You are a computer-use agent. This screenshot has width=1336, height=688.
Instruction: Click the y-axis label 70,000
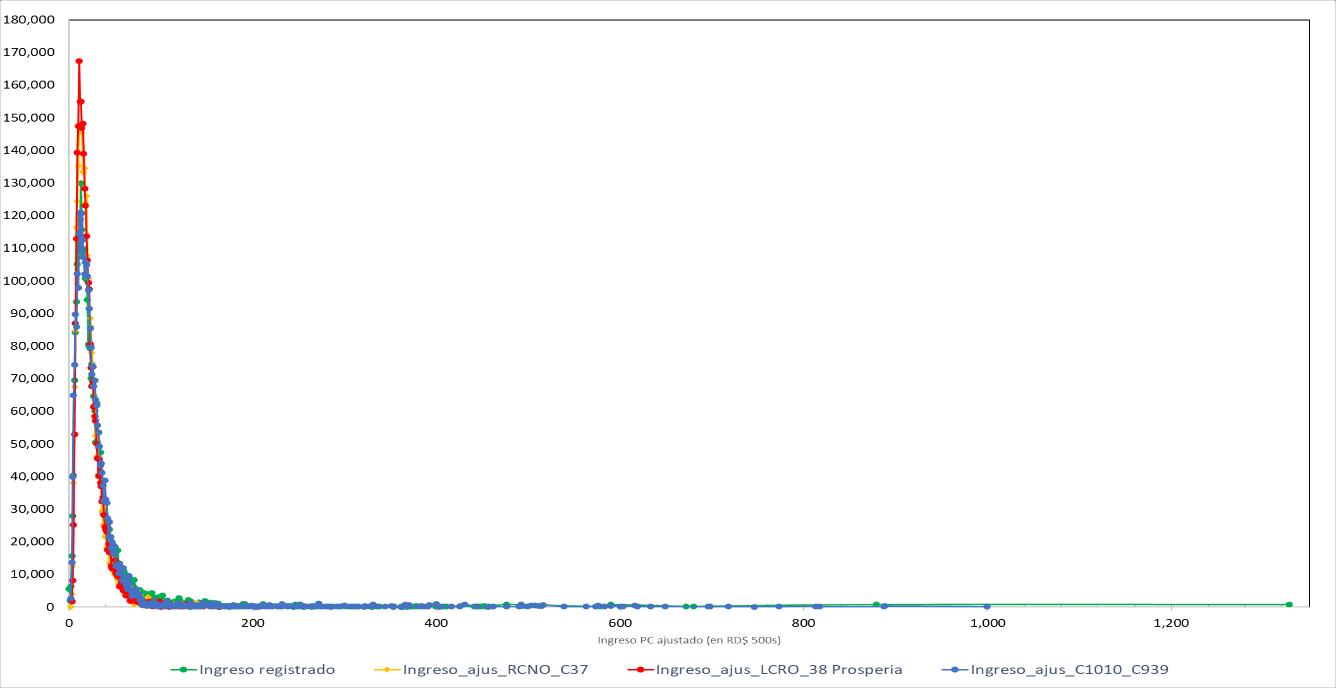[32, 378]
